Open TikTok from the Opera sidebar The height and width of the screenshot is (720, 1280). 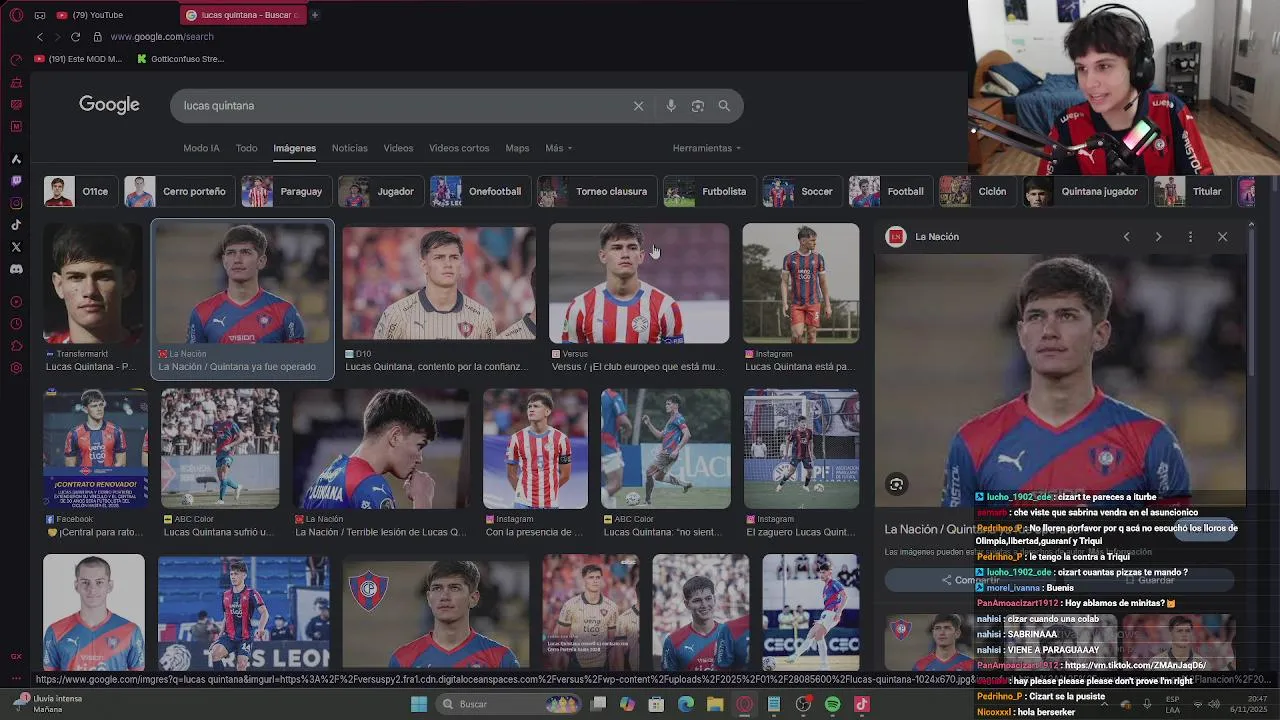point(16,225)
